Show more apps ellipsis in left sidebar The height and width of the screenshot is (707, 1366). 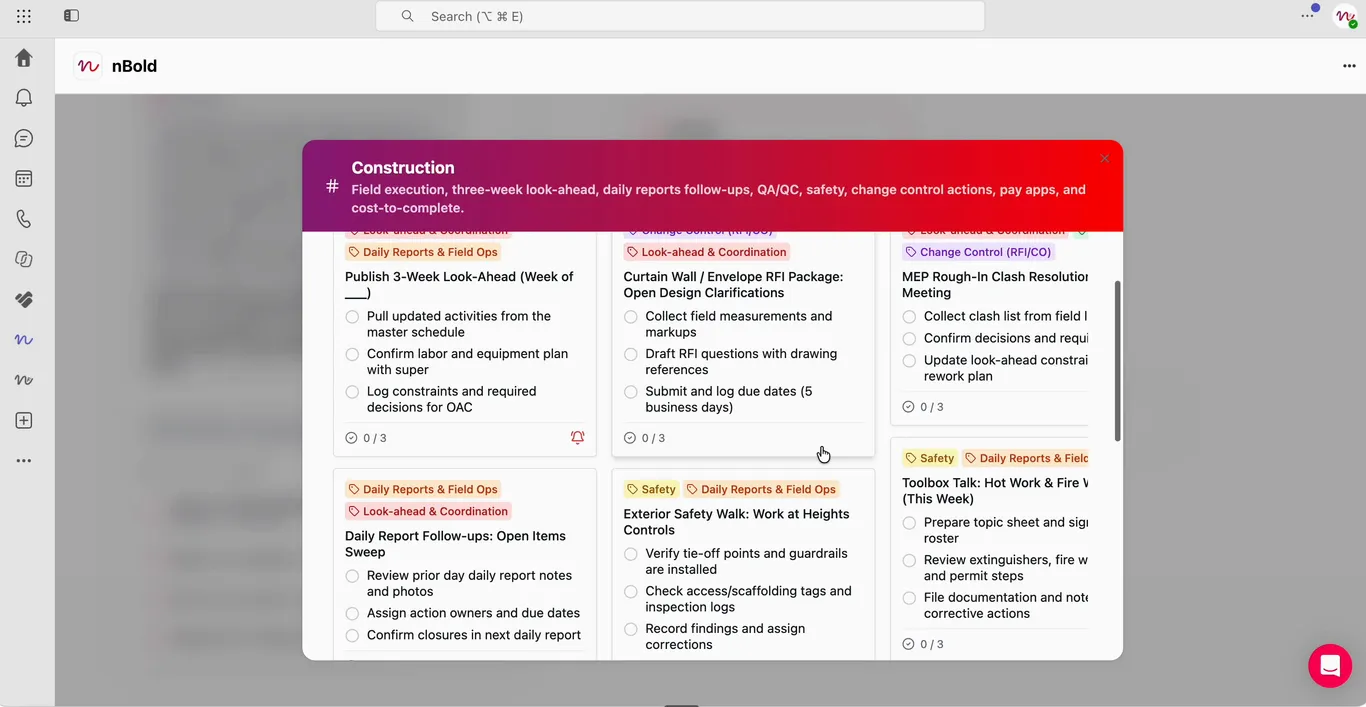tap(24, 461)
